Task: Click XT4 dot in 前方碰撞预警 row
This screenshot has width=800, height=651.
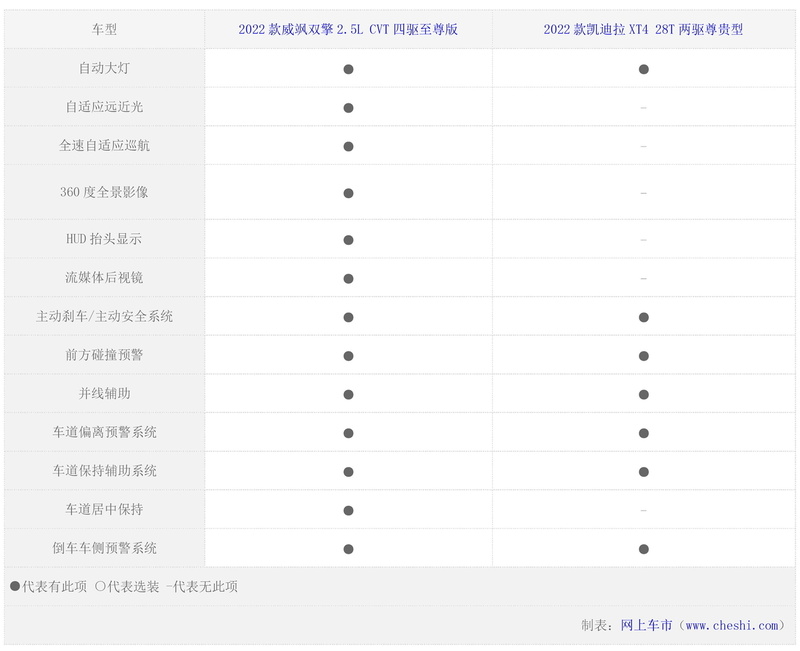Action: pyautogui.click(x=644, y=356)
